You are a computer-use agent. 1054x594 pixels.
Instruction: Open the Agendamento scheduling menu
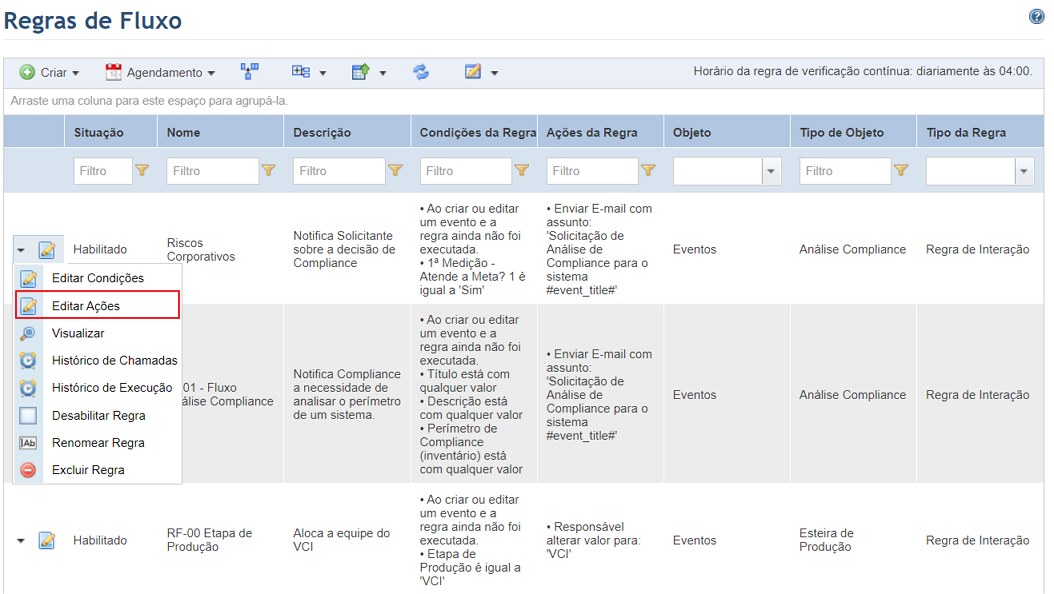pyautogui.click(x=160, y=73)
